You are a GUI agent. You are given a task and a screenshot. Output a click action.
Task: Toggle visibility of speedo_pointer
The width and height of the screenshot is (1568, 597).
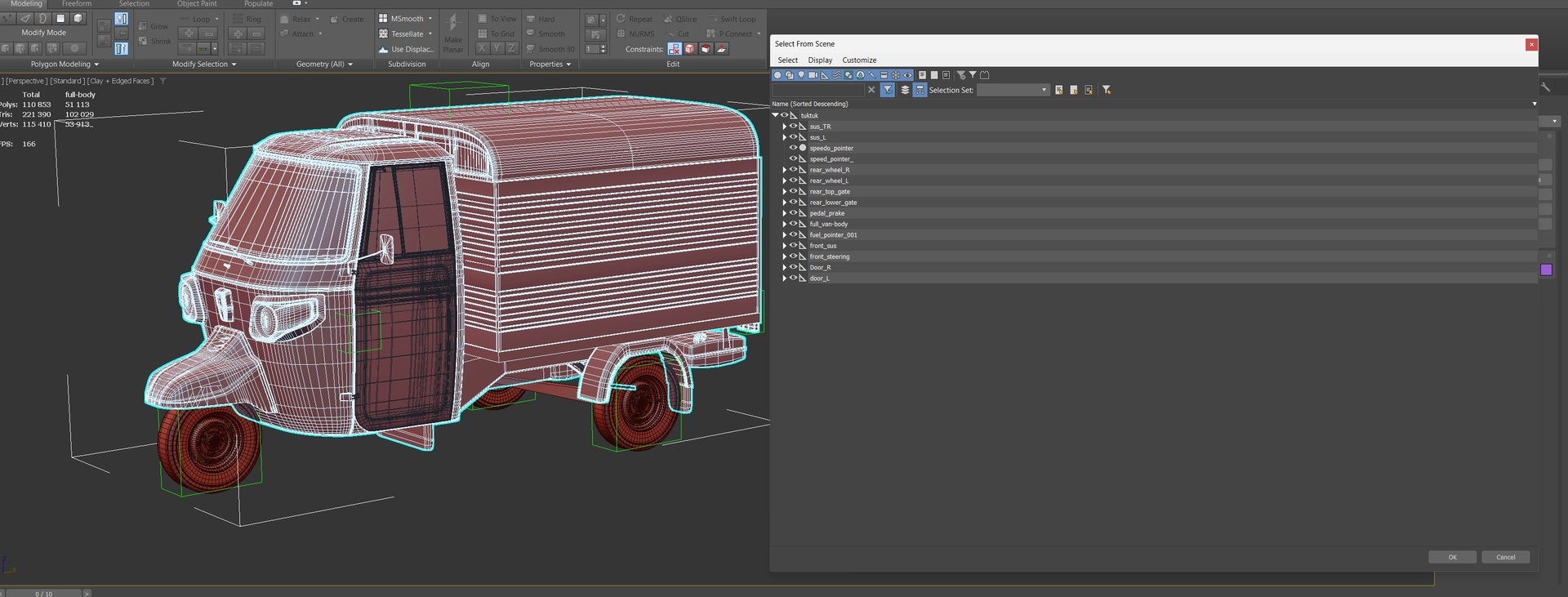click(x=793, y=148)
